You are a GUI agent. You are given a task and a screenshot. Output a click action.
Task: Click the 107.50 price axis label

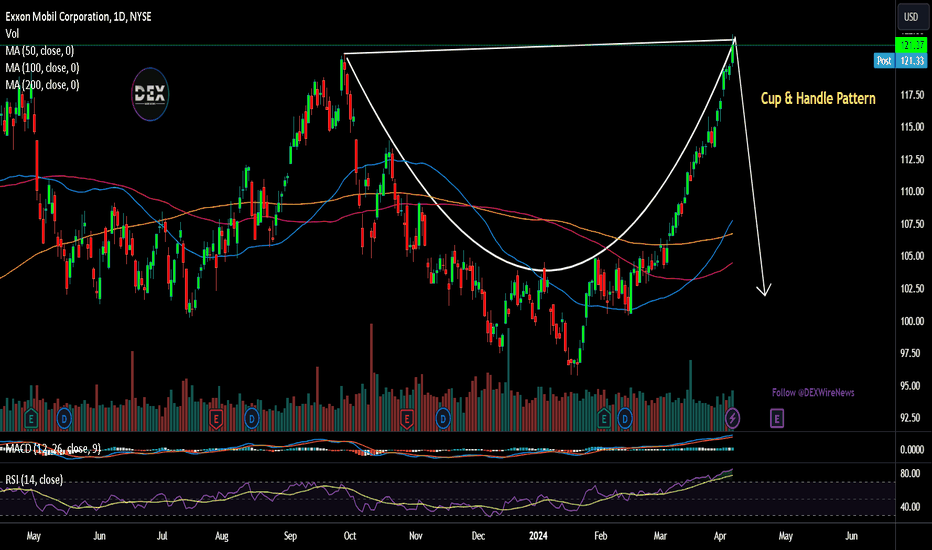(912, 224)
